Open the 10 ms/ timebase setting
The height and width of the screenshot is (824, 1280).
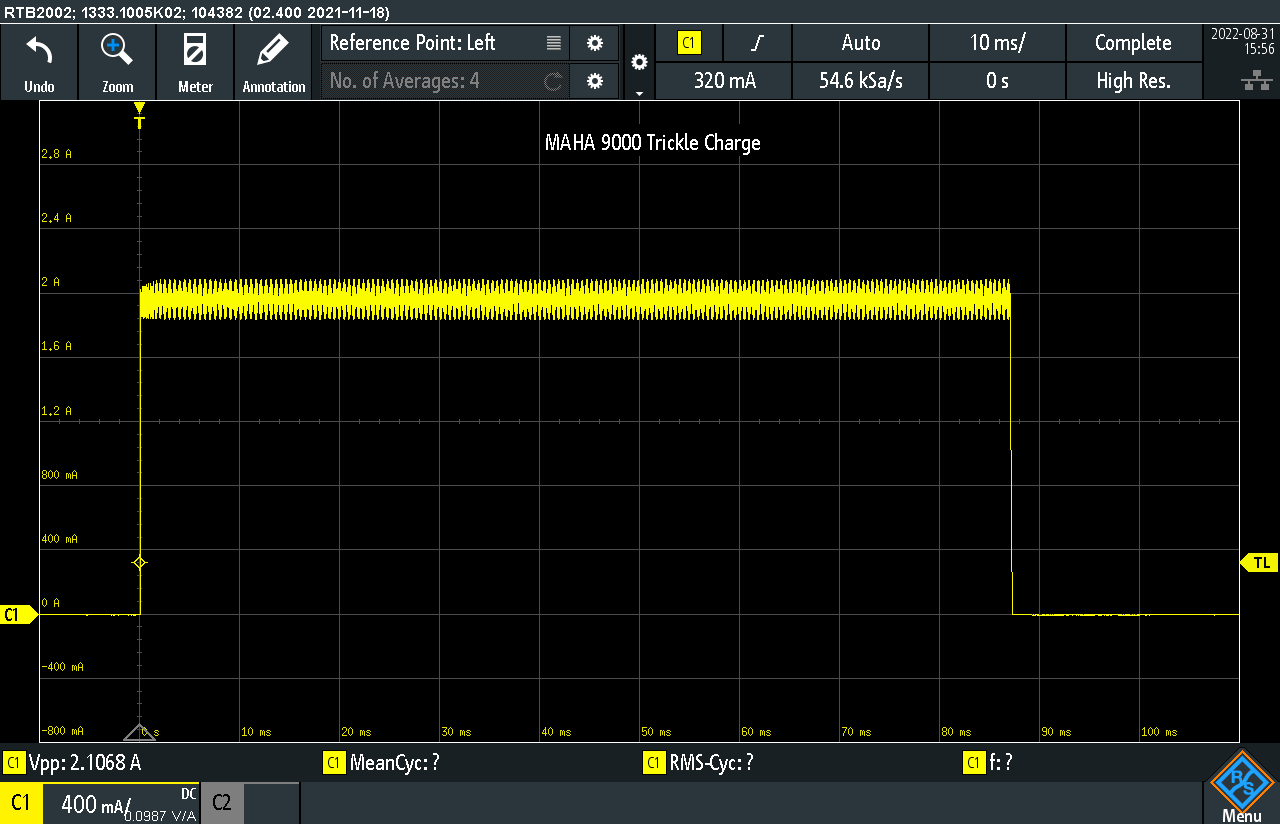(997, 43)
